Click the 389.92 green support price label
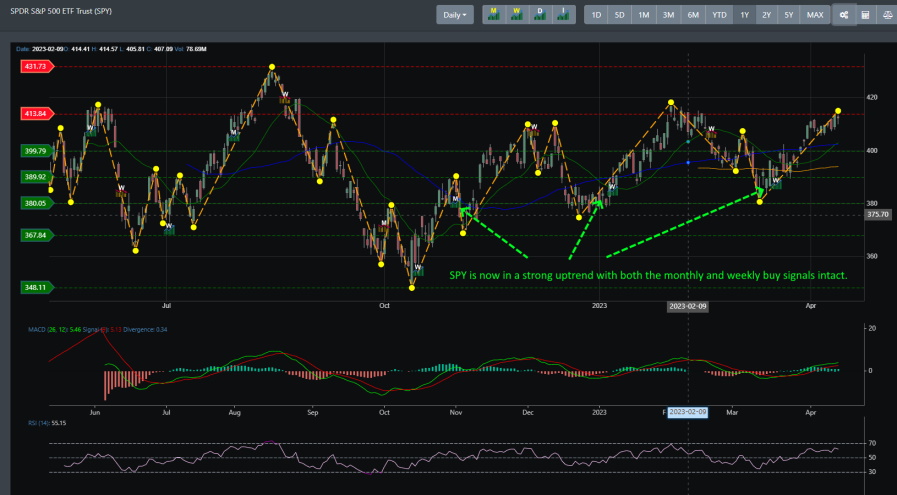The width and height of the screenshot is (897, 495). click(x=37, y=177)
